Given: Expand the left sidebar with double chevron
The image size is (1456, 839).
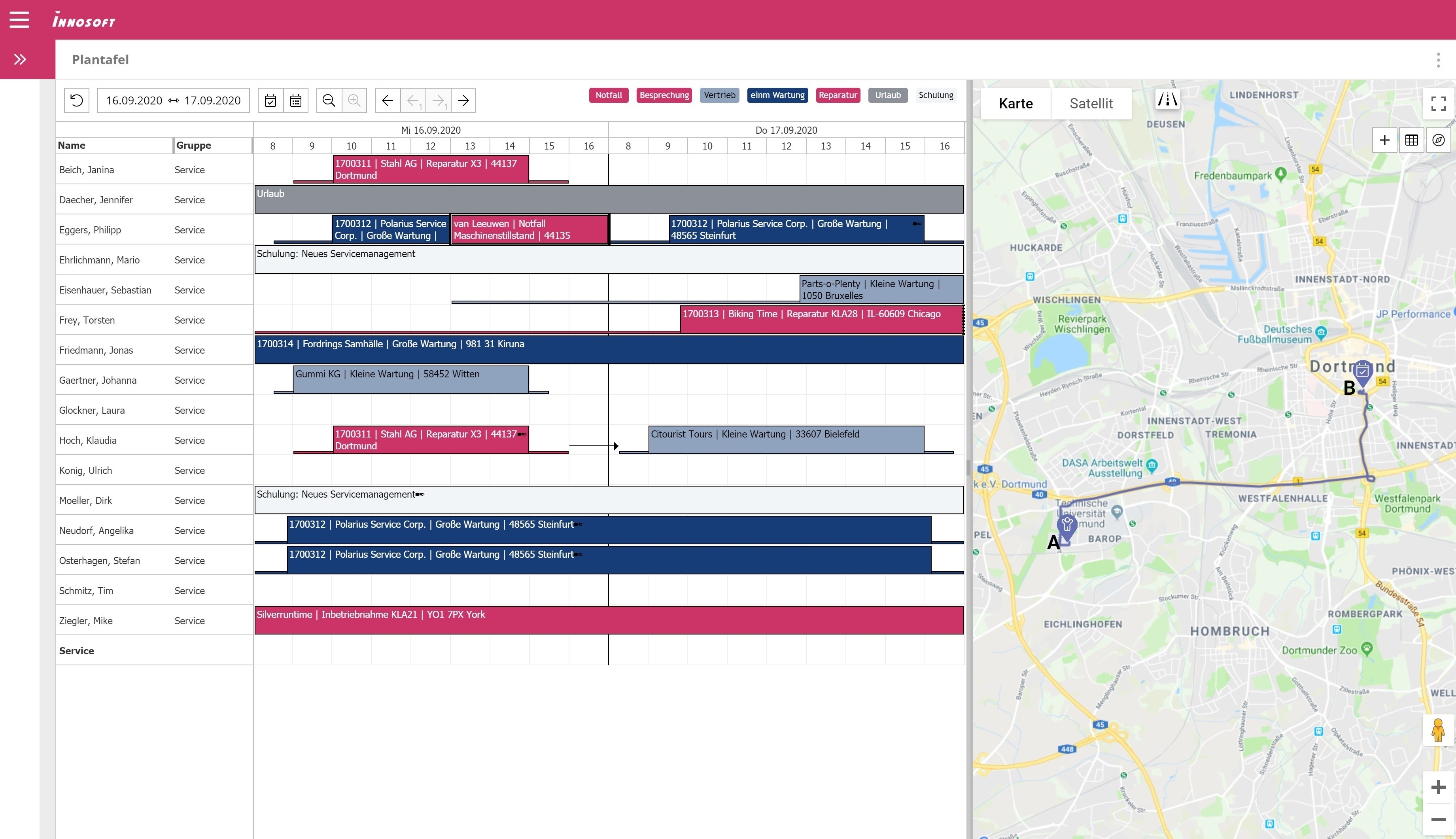Looking at the screenshot, I should tap(20, 59).
